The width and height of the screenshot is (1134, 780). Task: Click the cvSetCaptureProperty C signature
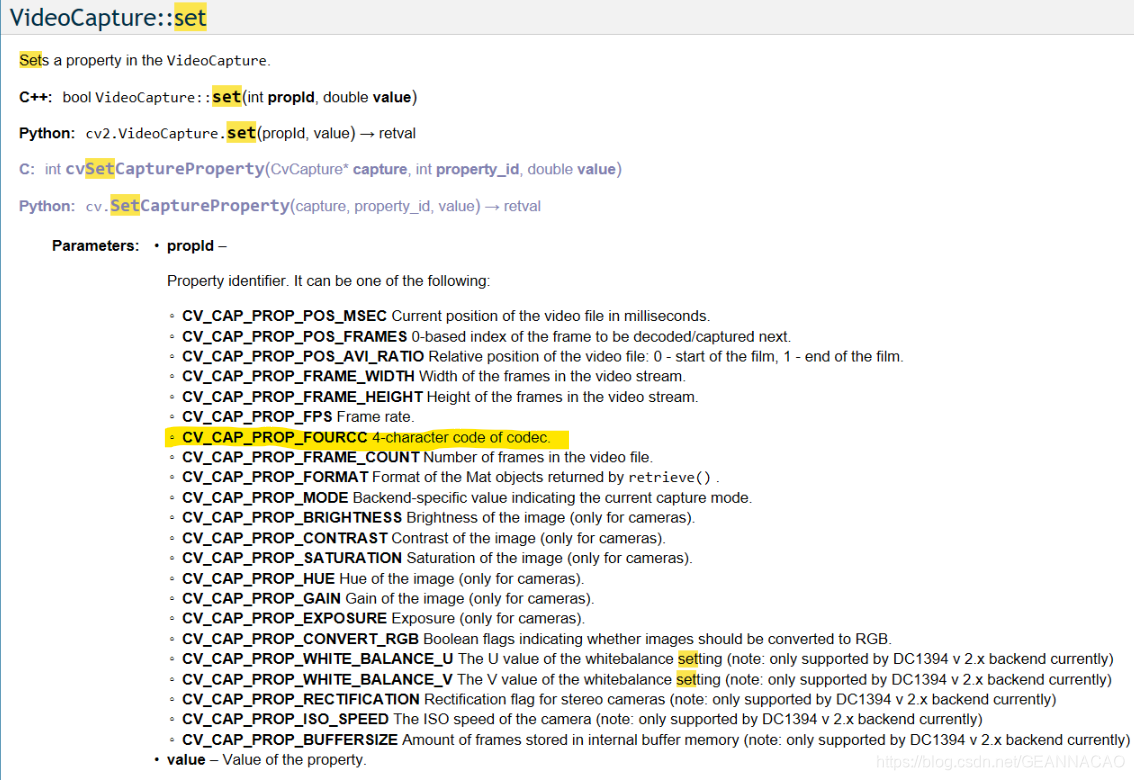point(320,169)
